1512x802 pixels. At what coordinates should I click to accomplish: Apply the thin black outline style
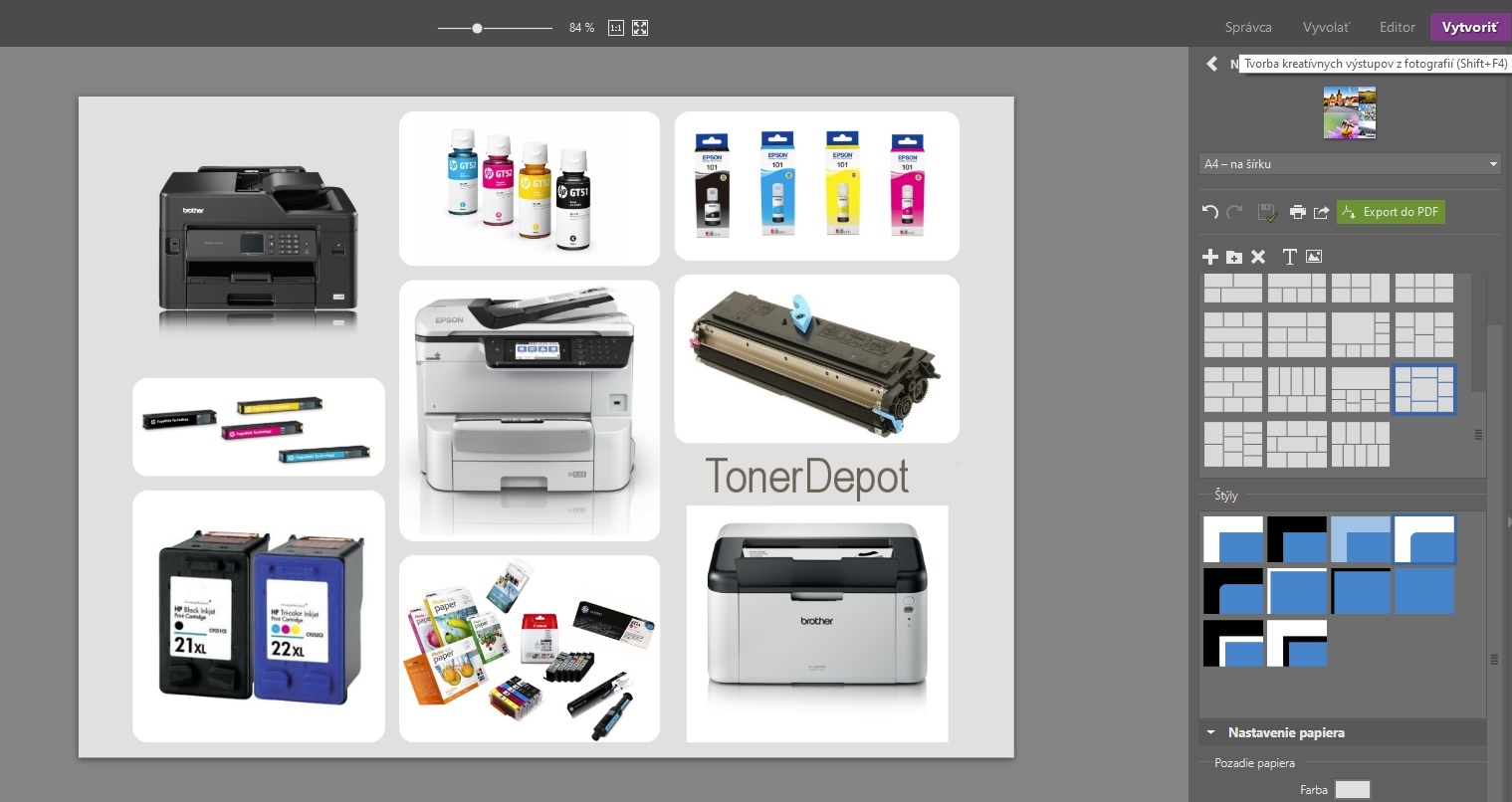click(1361, 591)
